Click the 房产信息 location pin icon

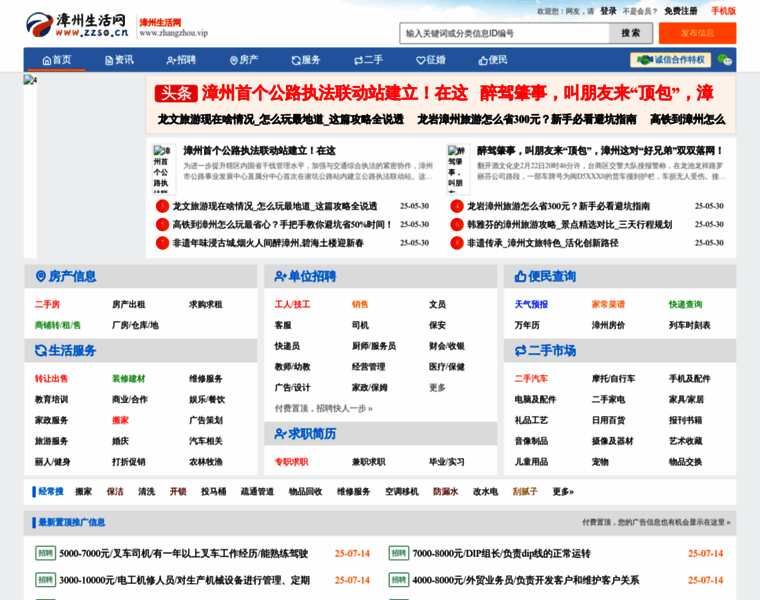coord(41,277)
